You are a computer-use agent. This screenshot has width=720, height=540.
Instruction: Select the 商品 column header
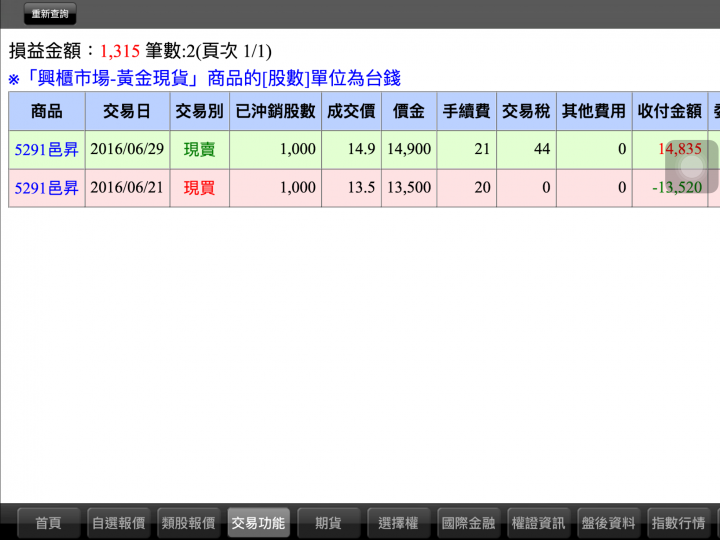pyautogui.click(x=47, y=111)
